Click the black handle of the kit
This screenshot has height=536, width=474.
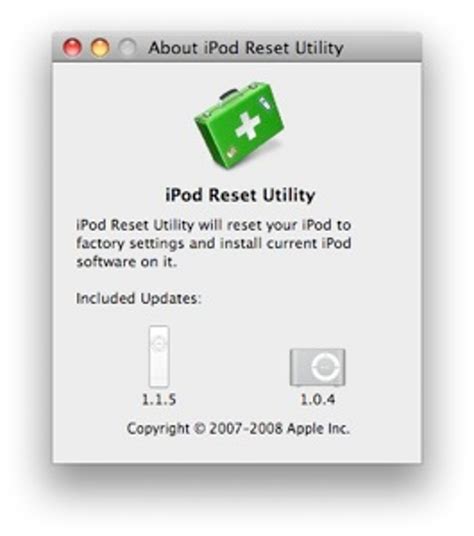pyautogui.click(x=229, y=93)
